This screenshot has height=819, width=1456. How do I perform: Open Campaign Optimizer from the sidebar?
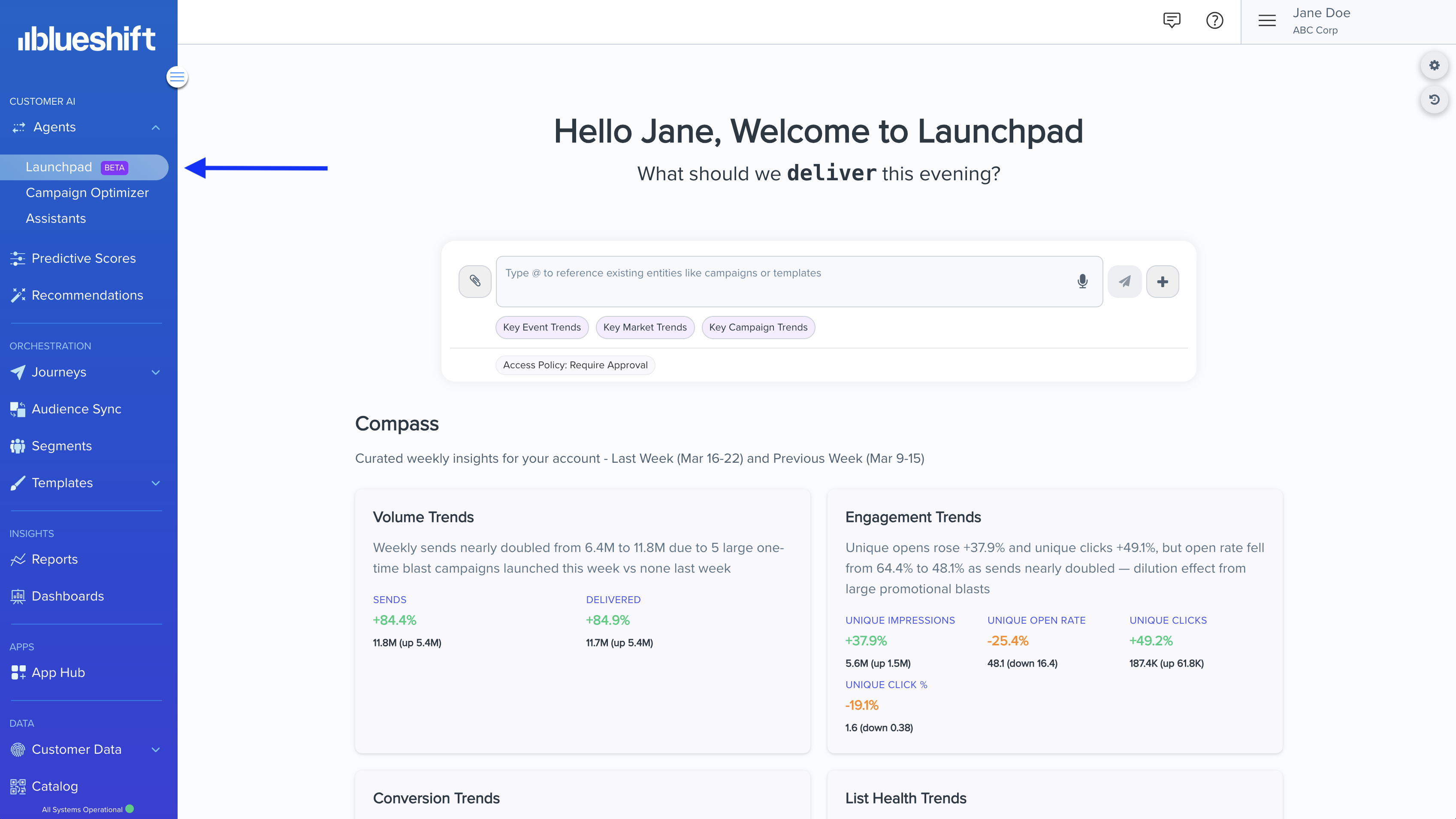click(87, 193)
